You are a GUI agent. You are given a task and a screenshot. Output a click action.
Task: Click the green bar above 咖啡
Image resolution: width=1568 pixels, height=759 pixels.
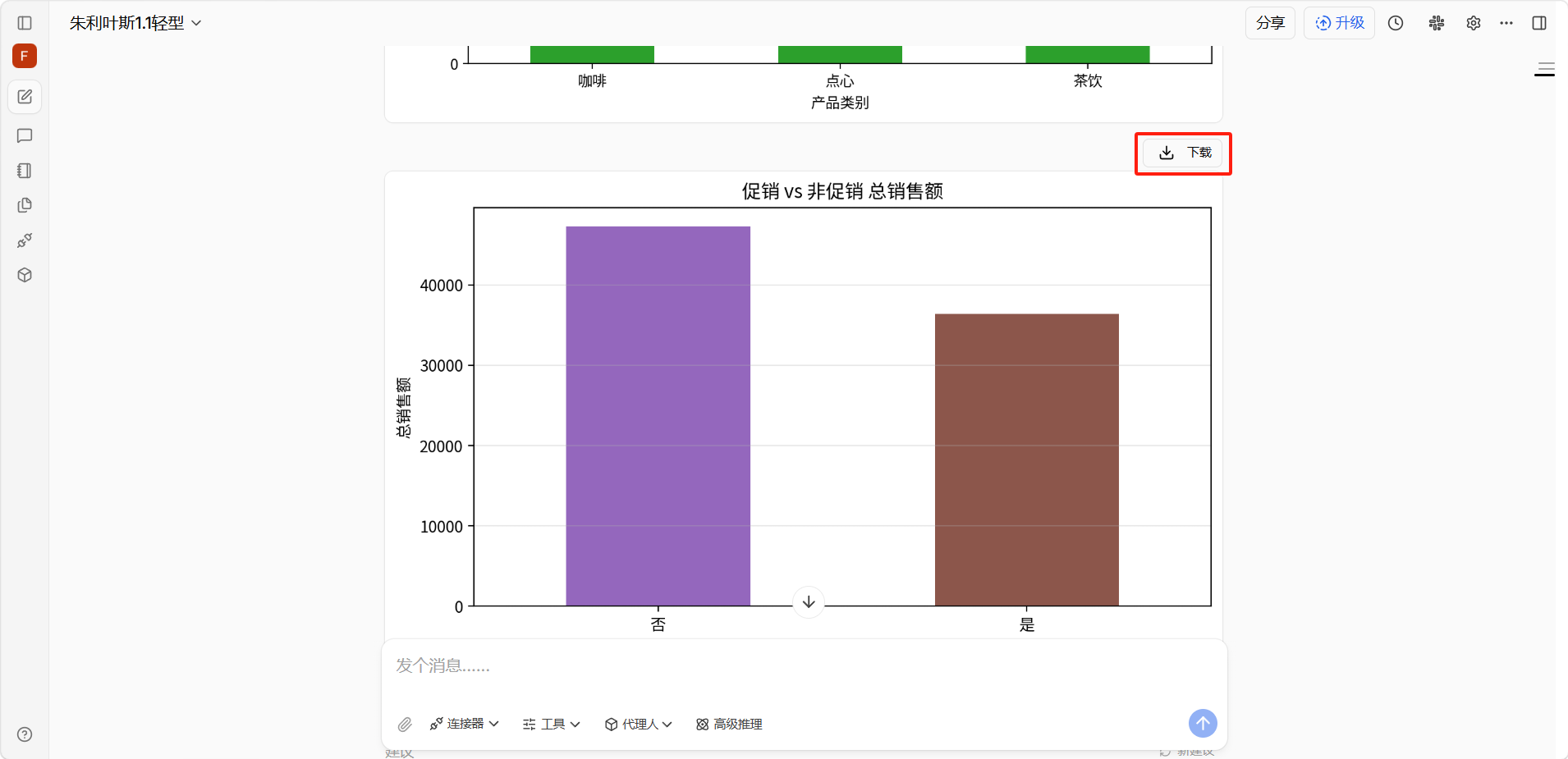(x=592, y=54)
